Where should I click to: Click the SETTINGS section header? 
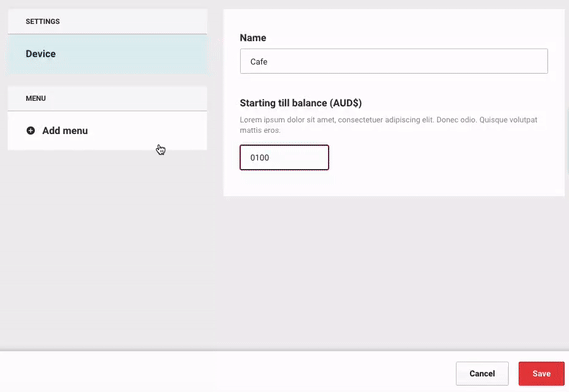[107, 21]
